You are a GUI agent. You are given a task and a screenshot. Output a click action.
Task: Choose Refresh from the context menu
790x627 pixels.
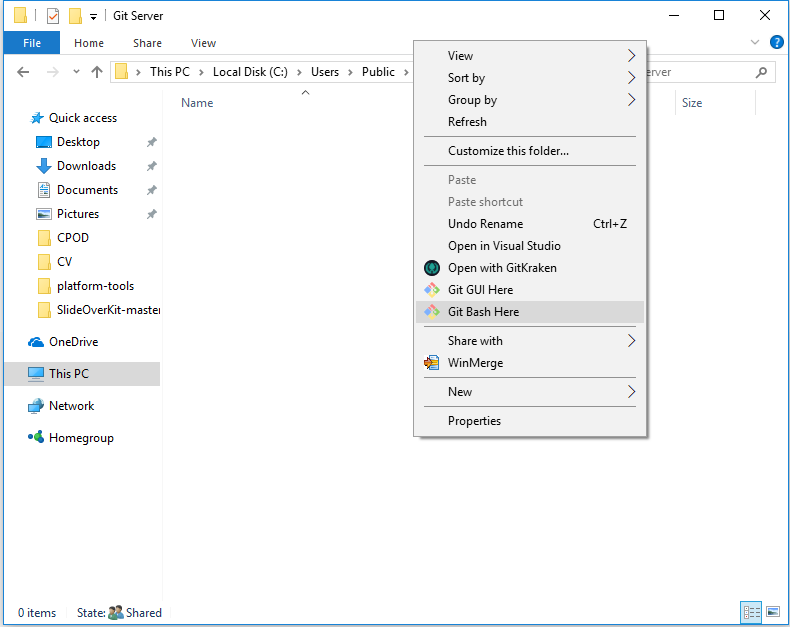pos(467,122)
